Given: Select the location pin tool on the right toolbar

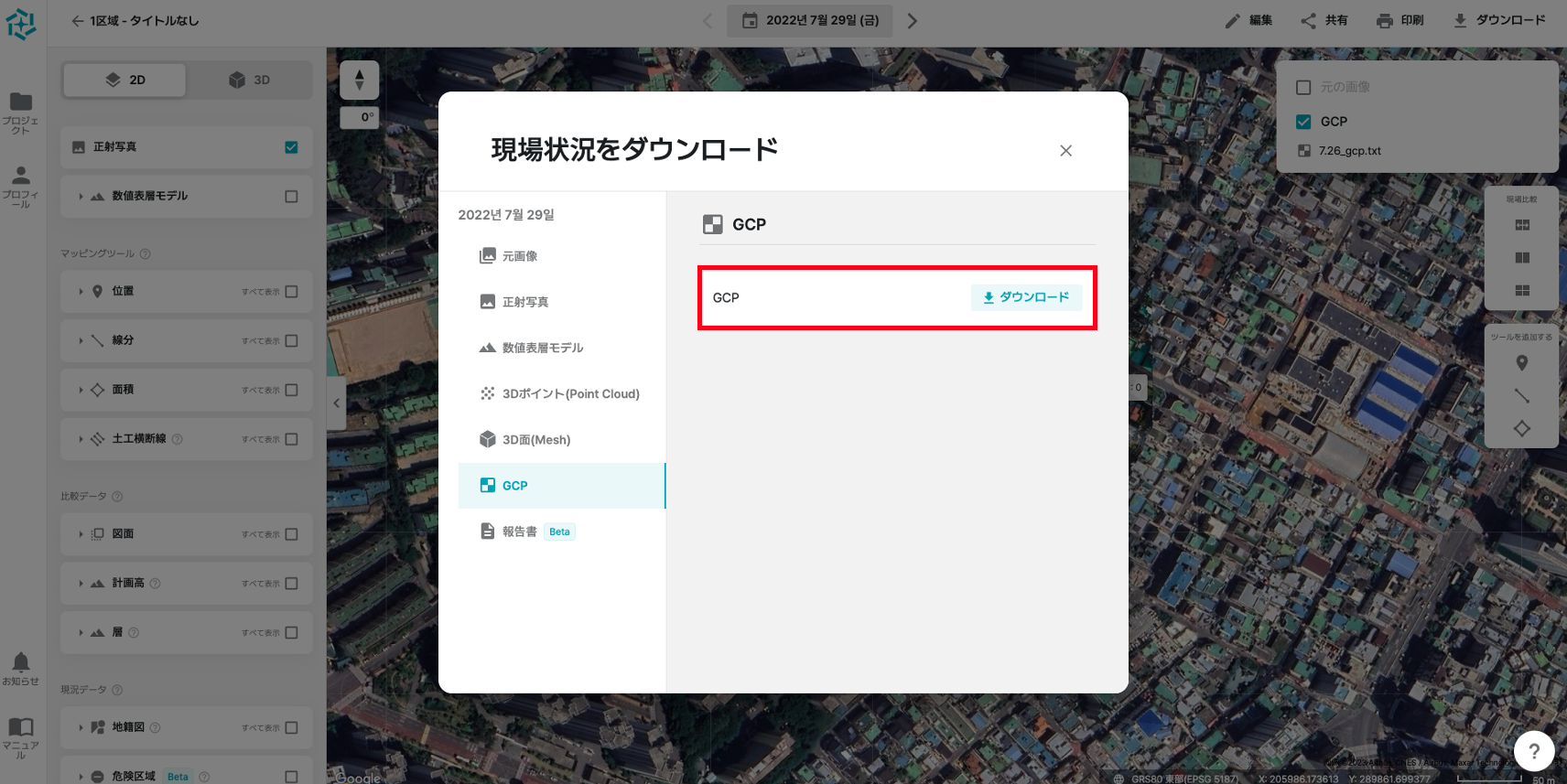Looking at the screenshot, I should coord(1522,363).
